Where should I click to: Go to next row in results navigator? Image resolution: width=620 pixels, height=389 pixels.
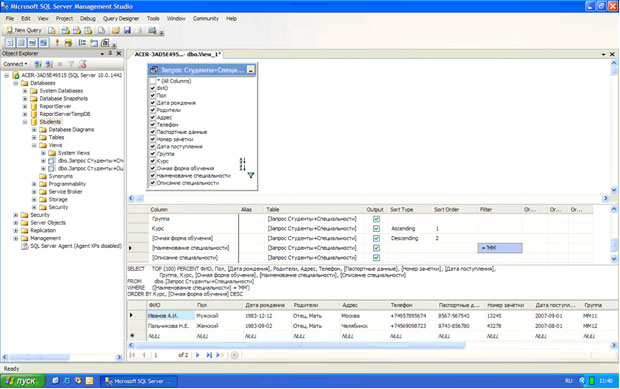pos(198,355)
